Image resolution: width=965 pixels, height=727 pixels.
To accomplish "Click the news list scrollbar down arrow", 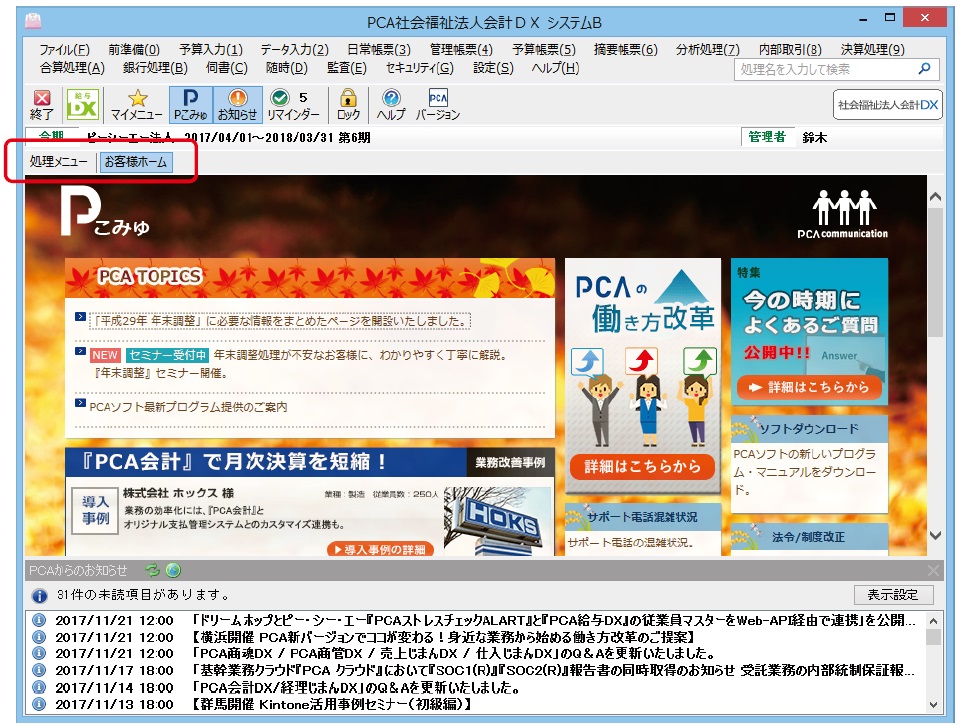I will click(933, 704).
